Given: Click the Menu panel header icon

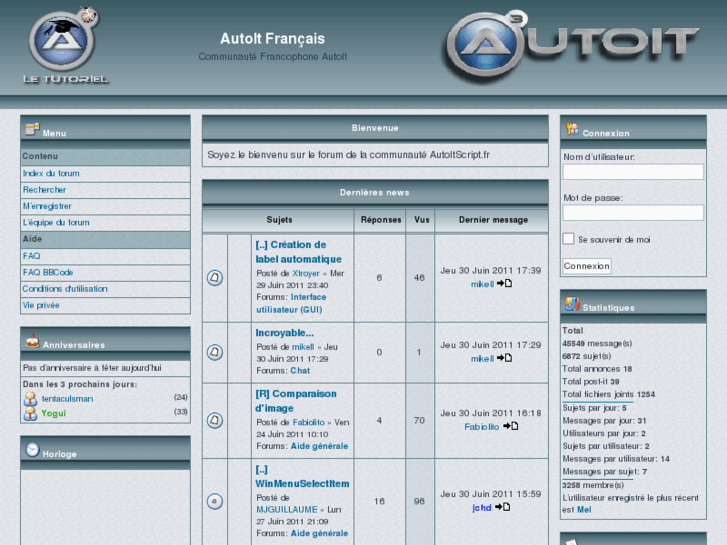Looking at the screenshot, I should pos(32,129).
